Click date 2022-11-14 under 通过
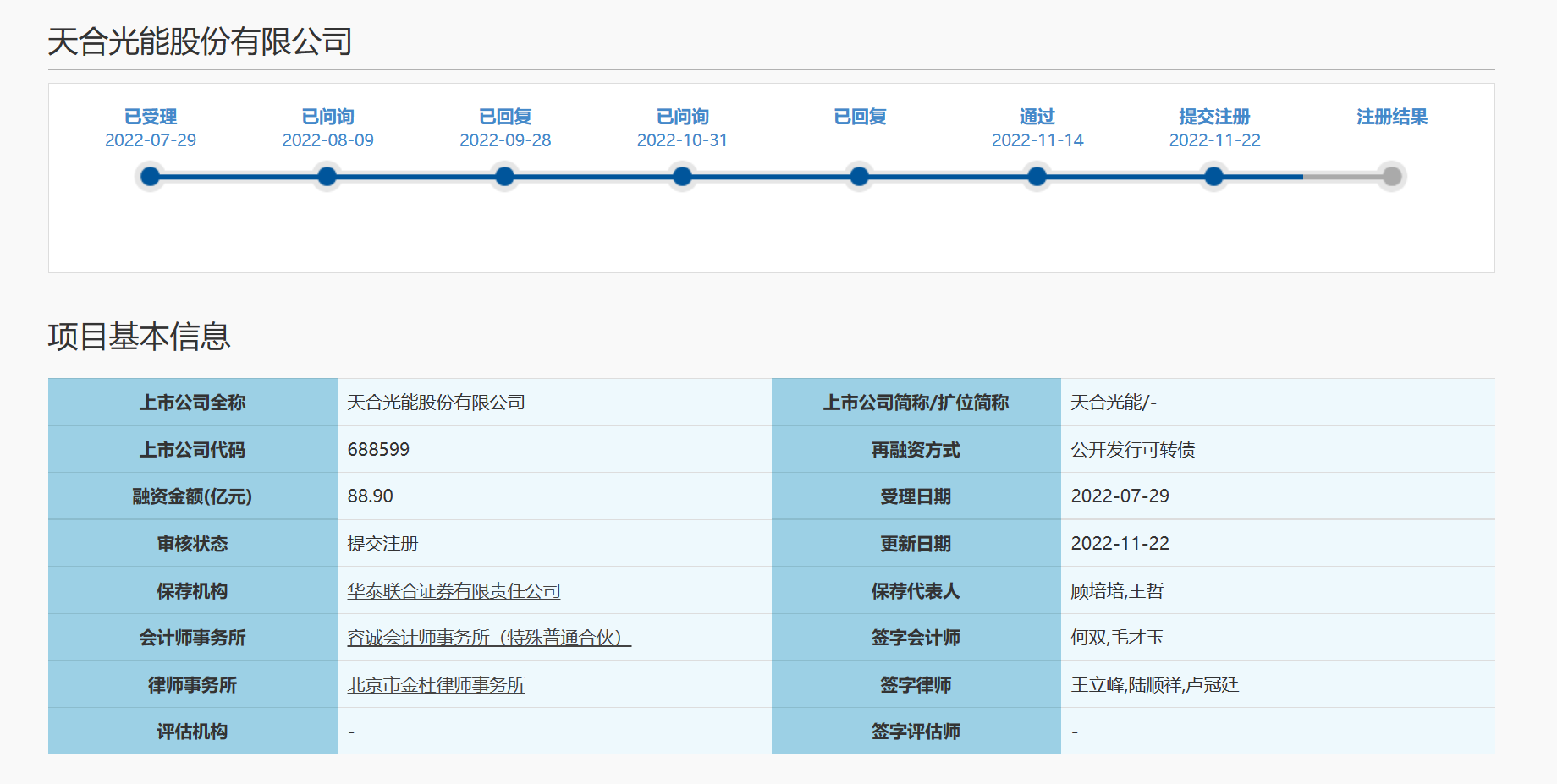 click(x=1037, y=140)
